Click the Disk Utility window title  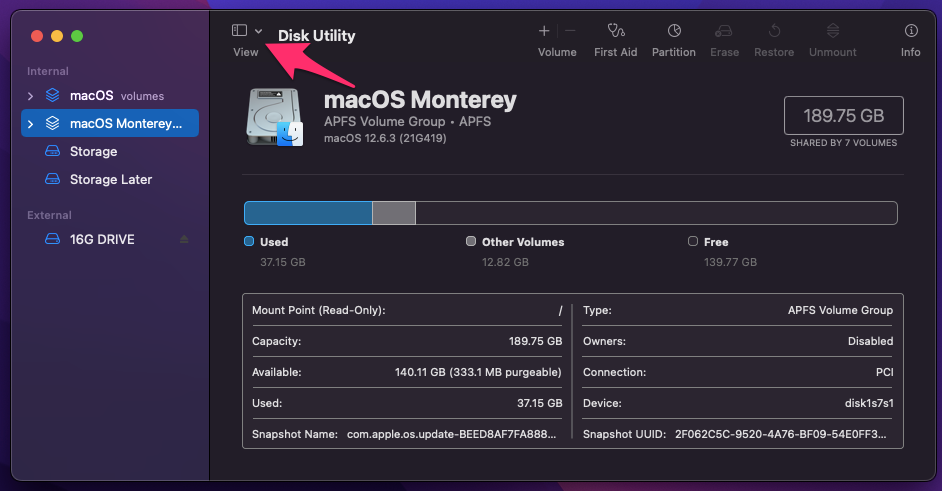(x=317, y=36)
